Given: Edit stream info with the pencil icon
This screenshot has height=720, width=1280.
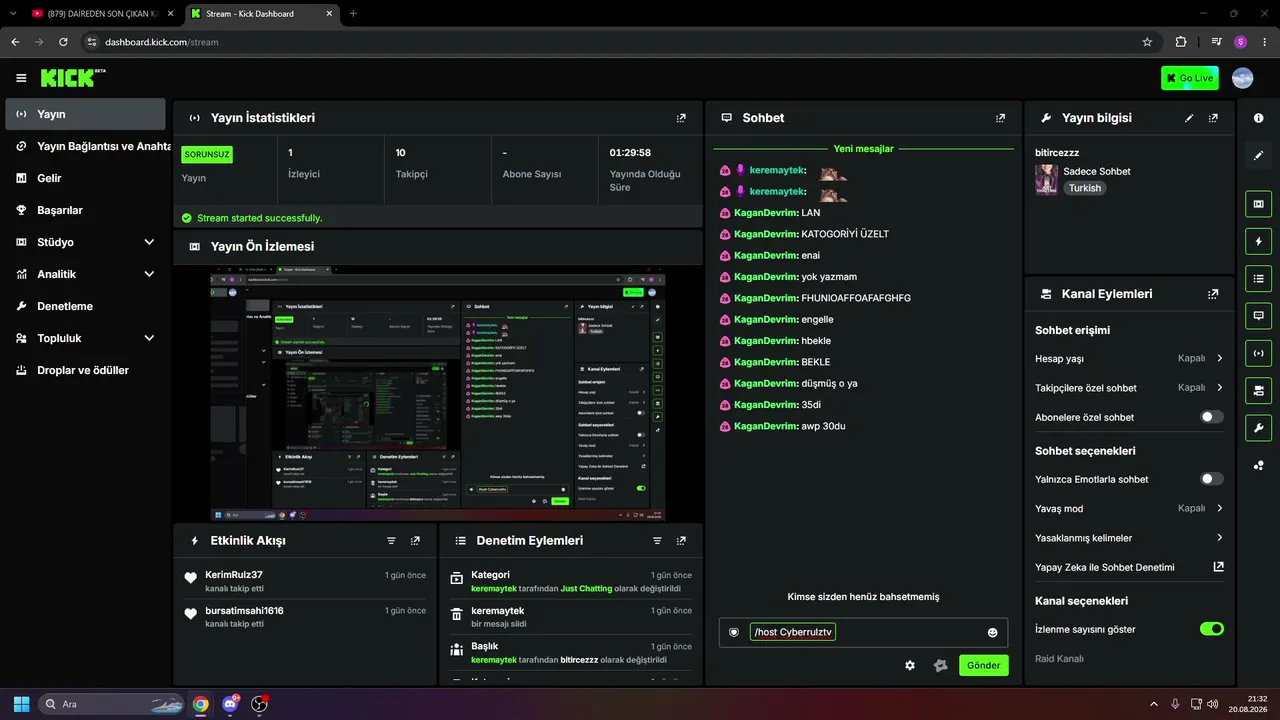Looking at the screenshot, I should pos(1189,118).
